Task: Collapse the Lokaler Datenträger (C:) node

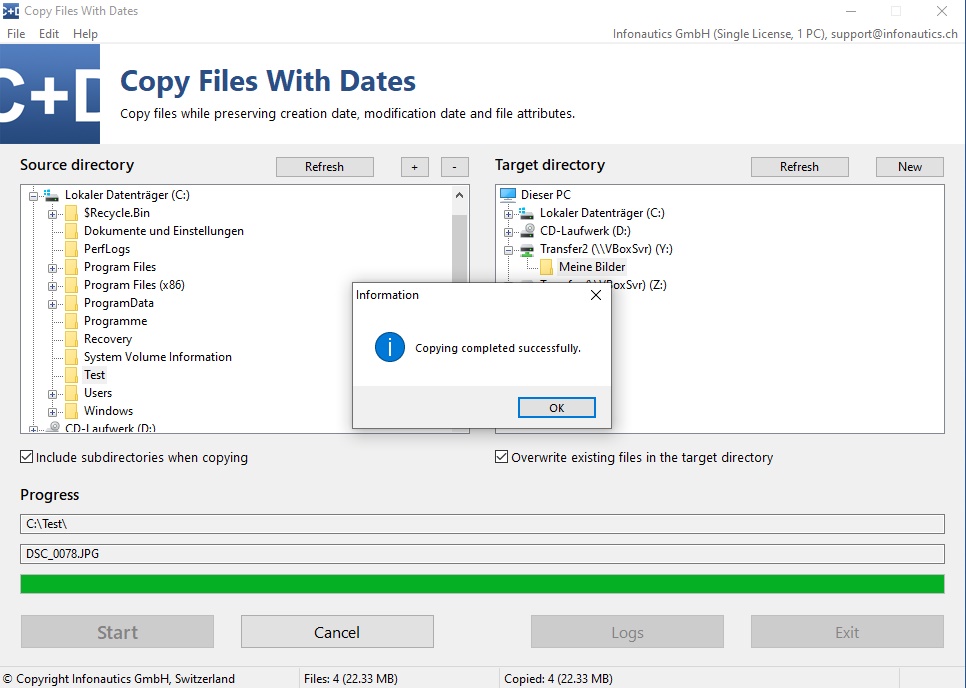Action: pos(33,195)
